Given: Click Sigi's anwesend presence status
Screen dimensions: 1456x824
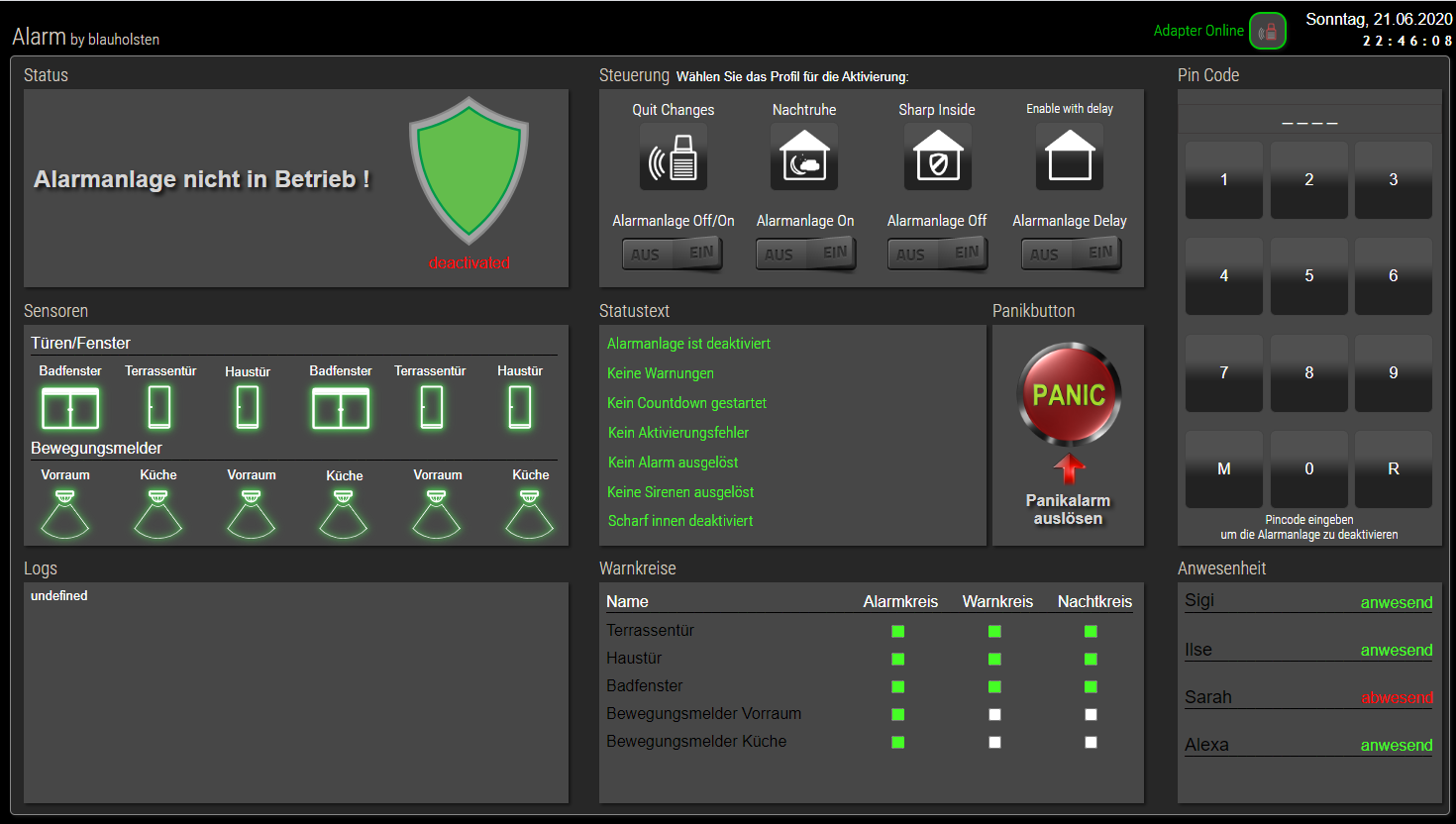Looking at the screenshot, I should (1397, 602).
